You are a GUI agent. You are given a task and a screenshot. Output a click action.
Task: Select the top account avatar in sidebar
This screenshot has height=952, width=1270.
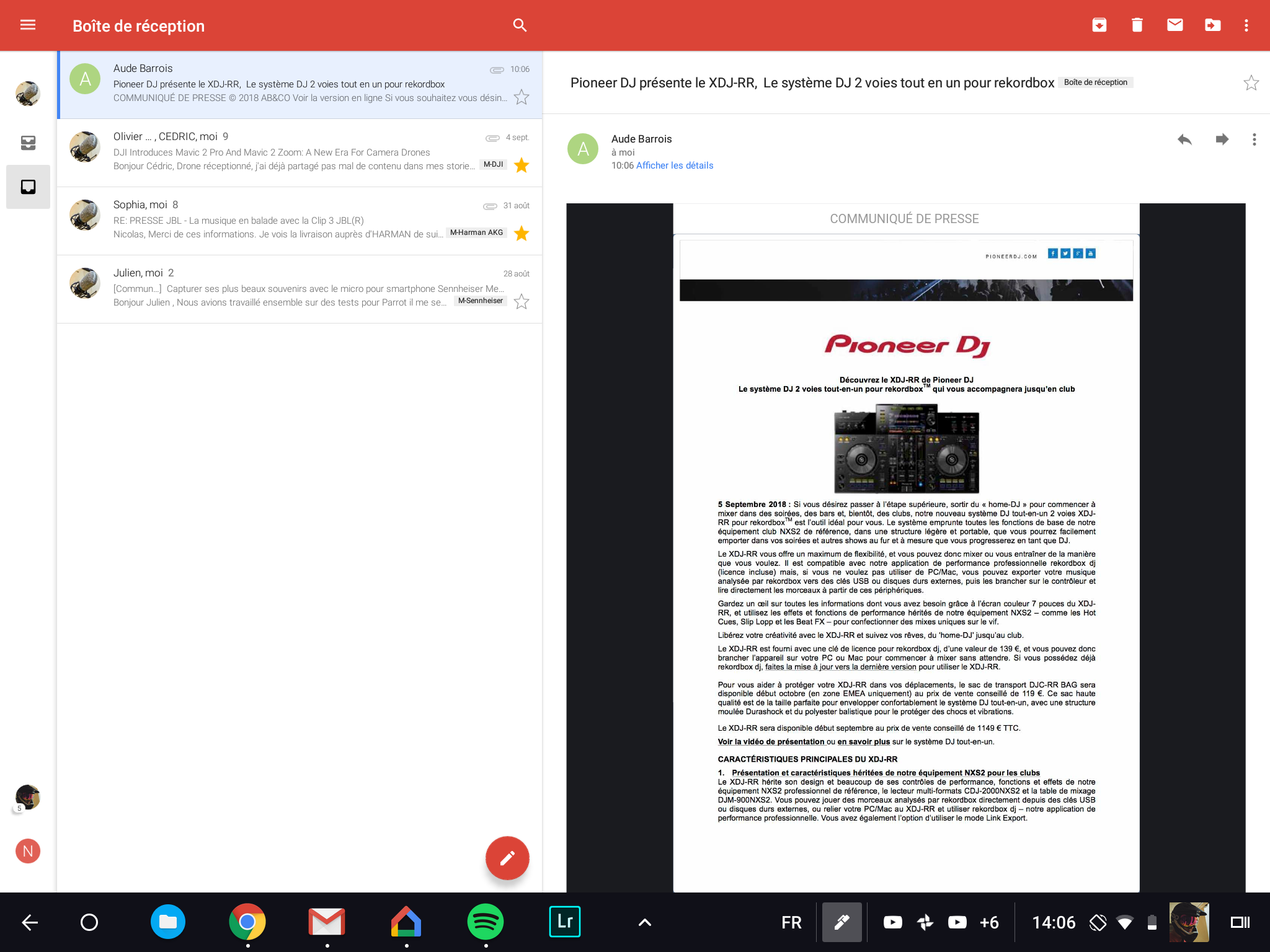tap(28, 93)
